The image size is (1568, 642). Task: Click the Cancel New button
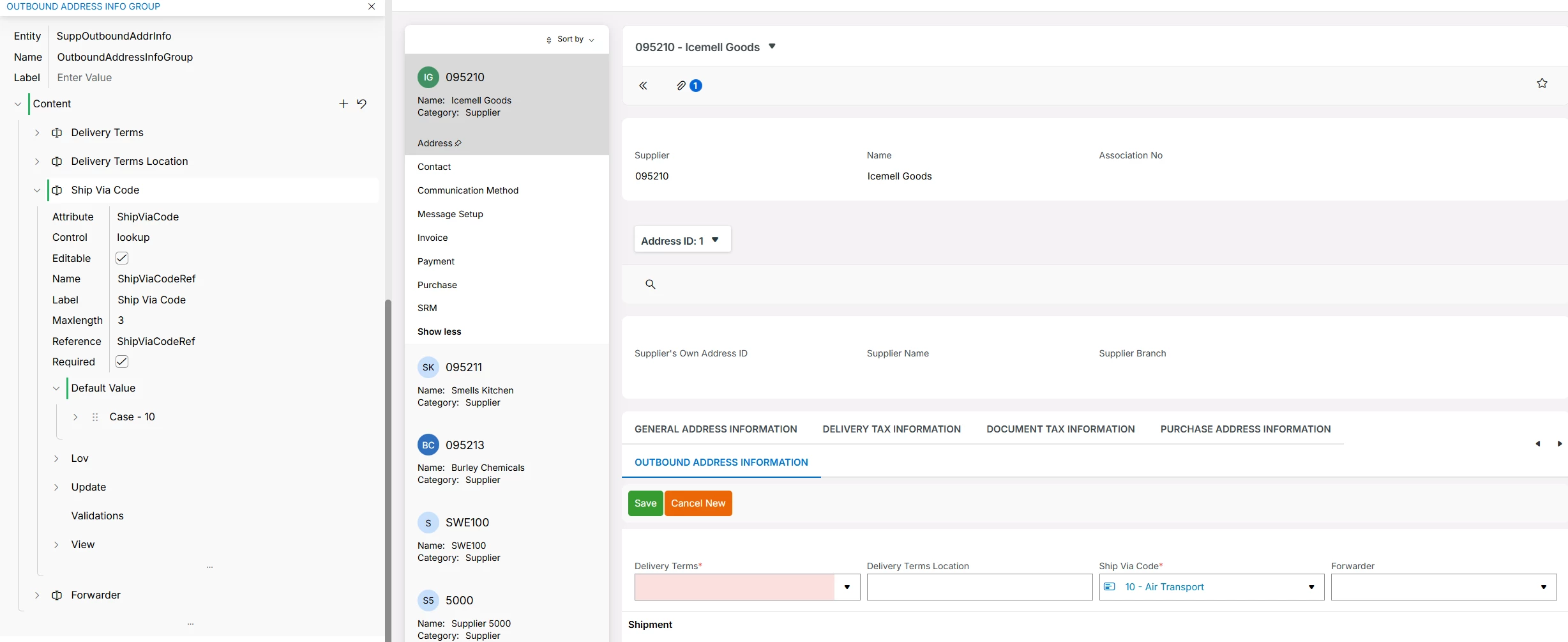click(698, 503)
